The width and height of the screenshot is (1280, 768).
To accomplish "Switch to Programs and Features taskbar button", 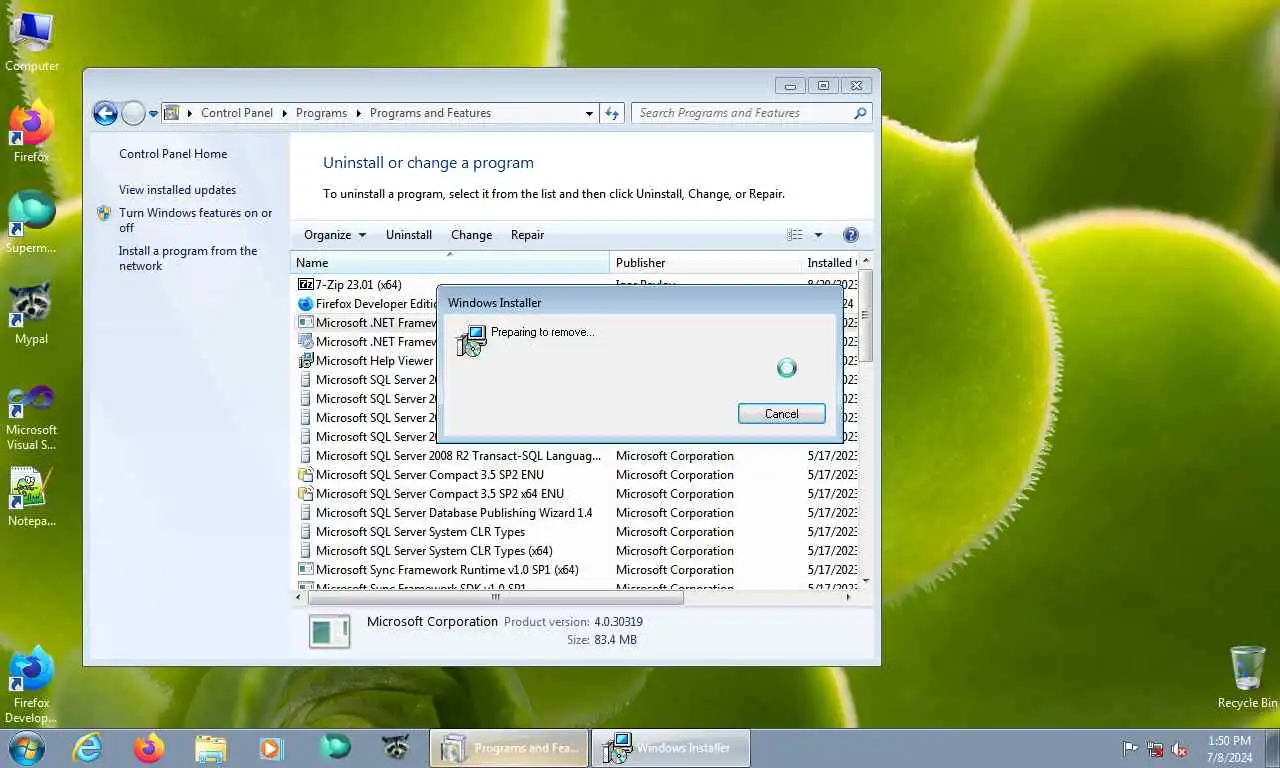I will point(509,748).
